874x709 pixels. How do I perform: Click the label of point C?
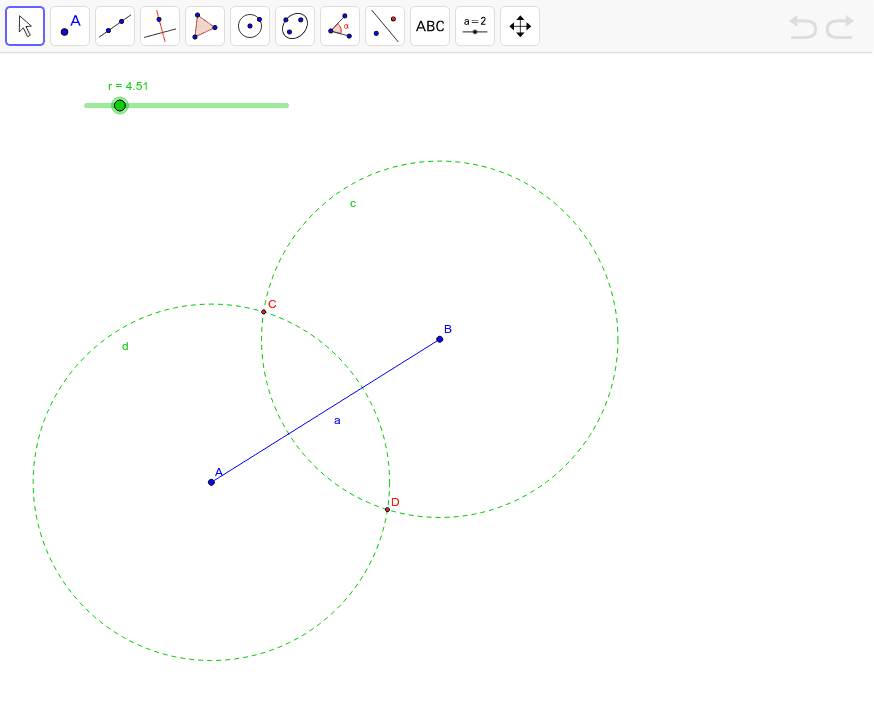point(272,304)
